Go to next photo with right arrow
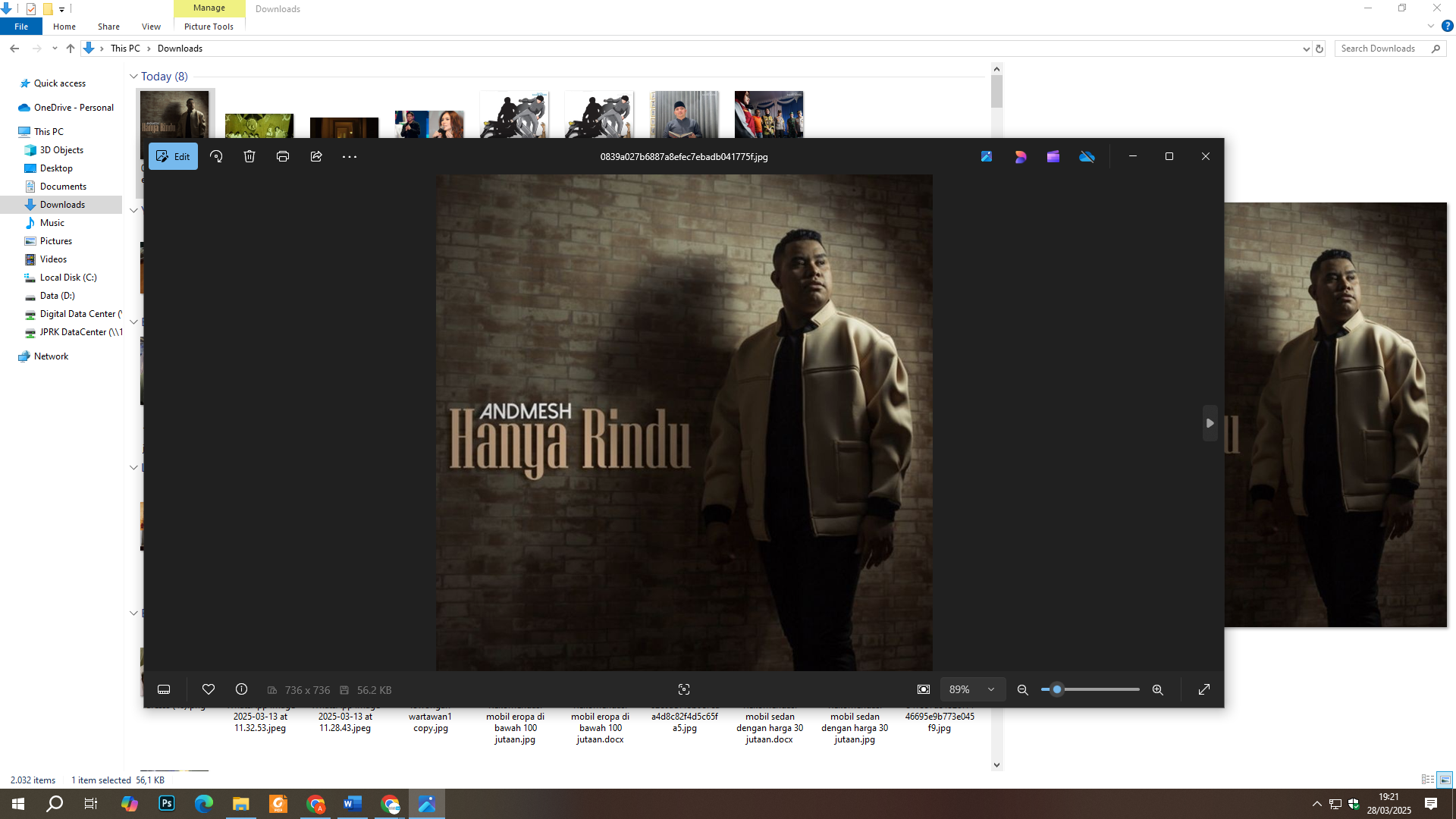The width and height of the screenshot is (1456, 819). [1210, 423]
